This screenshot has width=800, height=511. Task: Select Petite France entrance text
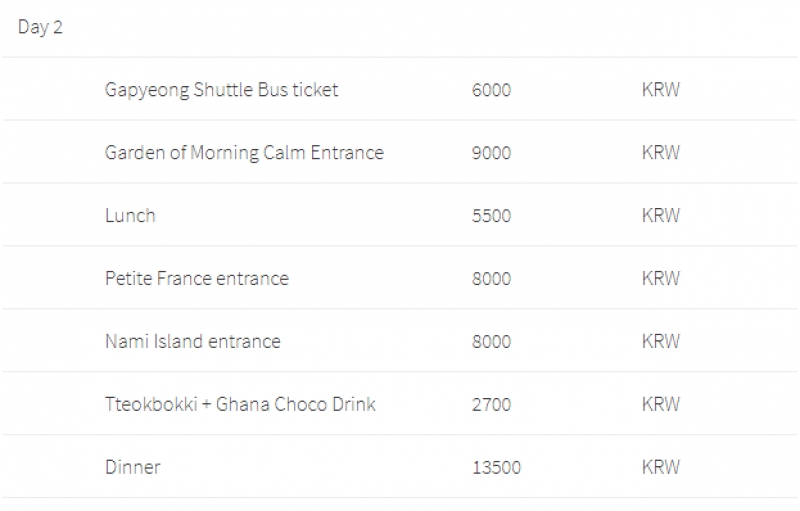point(197,278)
